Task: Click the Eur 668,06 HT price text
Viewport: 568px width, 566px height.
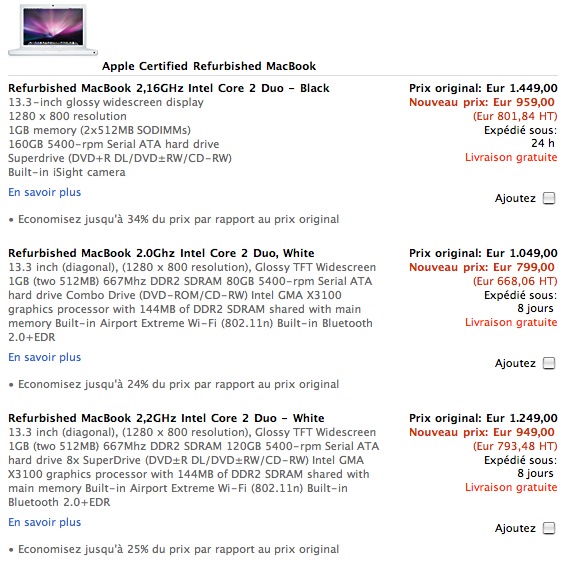Action: 515,281
